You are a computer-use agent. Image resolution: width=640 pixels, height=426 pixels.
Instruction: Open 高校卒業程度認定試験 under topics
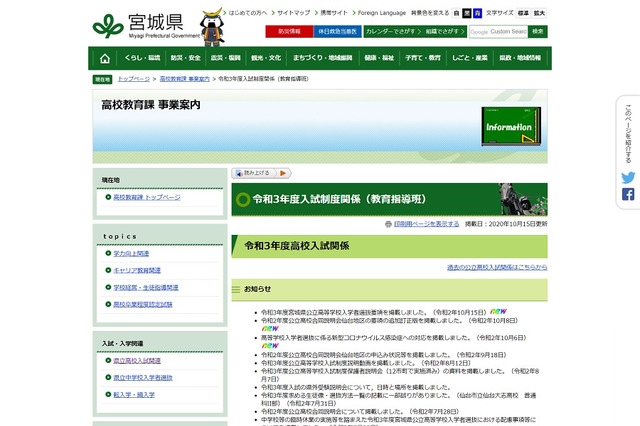143,304
